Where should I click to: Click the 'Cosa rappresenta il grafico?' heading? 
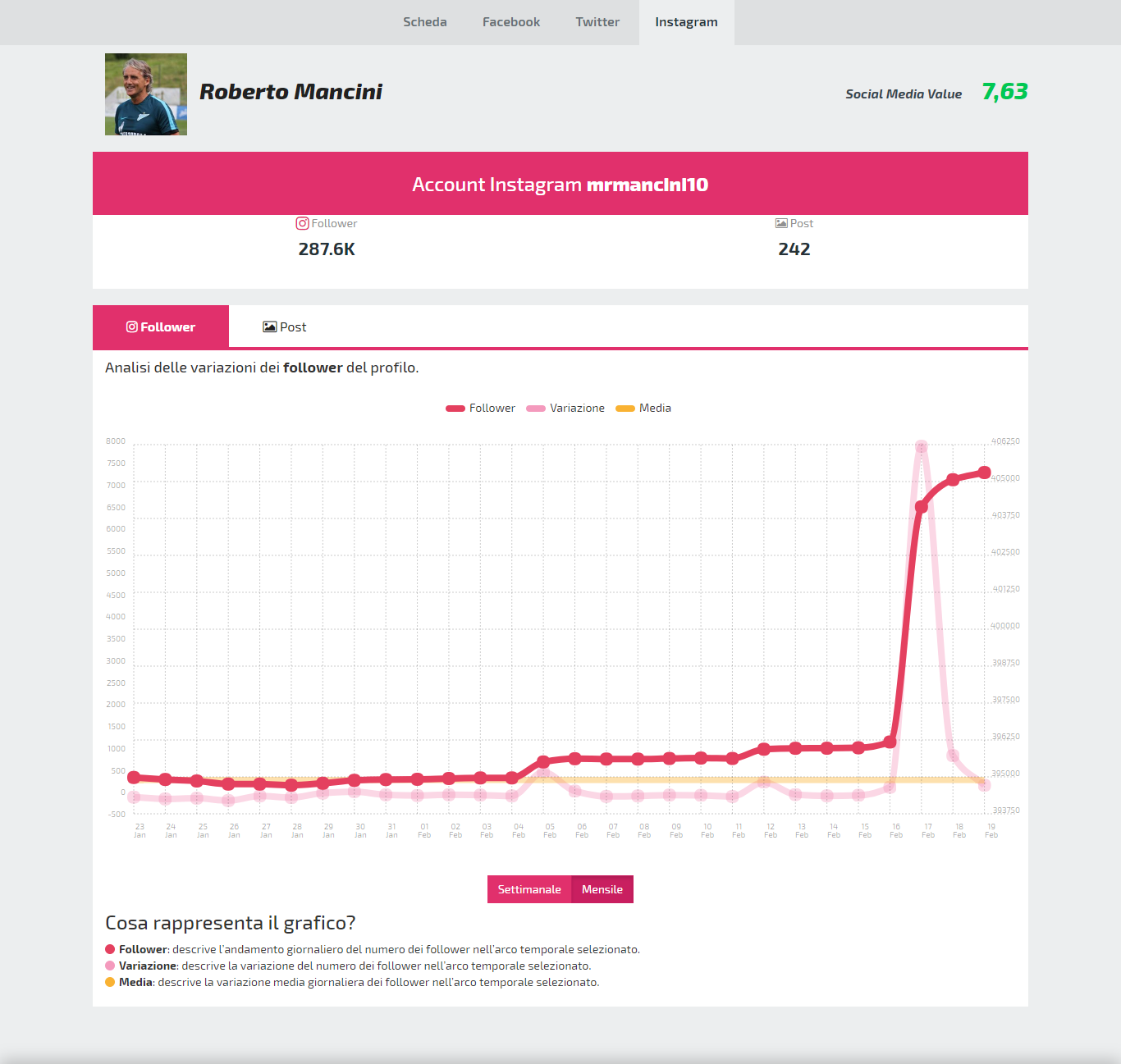[231, 923]
